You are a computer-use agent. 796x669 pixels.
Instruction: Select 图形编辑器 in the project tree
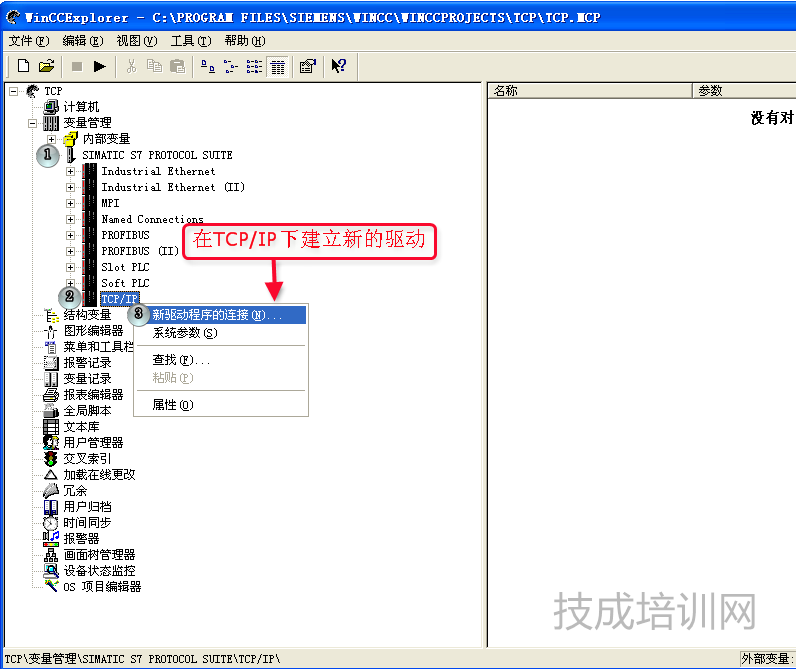(x=93, y=331)
